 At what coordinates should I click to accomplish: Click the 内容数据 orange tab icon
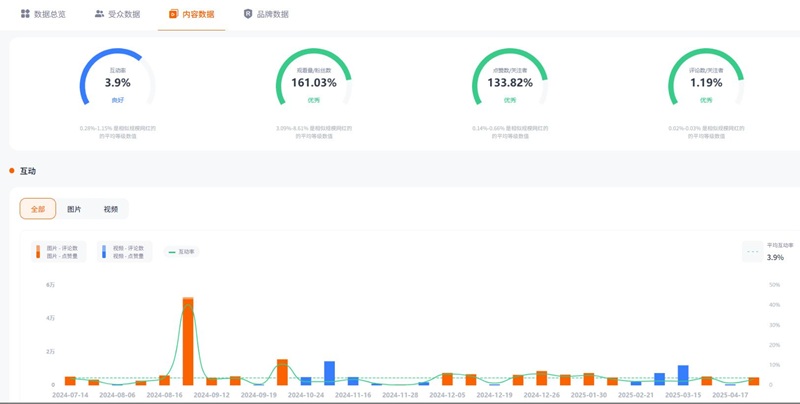pos(174,14)
